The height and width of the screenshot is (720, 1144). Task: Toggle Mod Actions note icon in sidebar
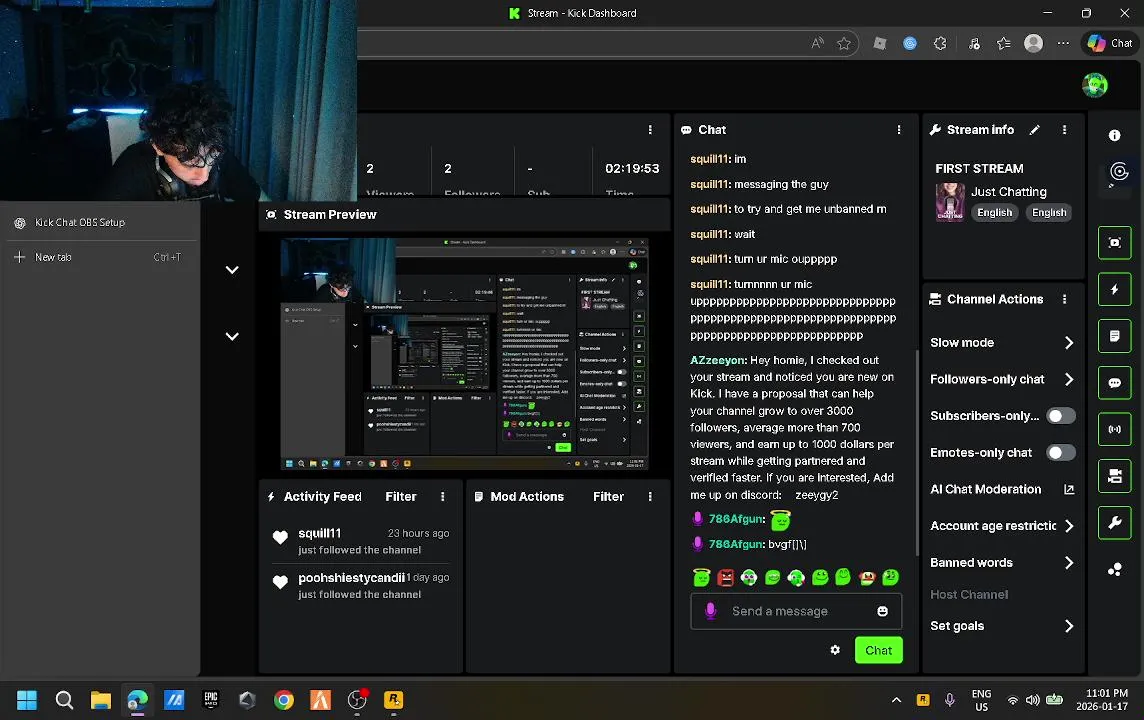[1114, 336]
